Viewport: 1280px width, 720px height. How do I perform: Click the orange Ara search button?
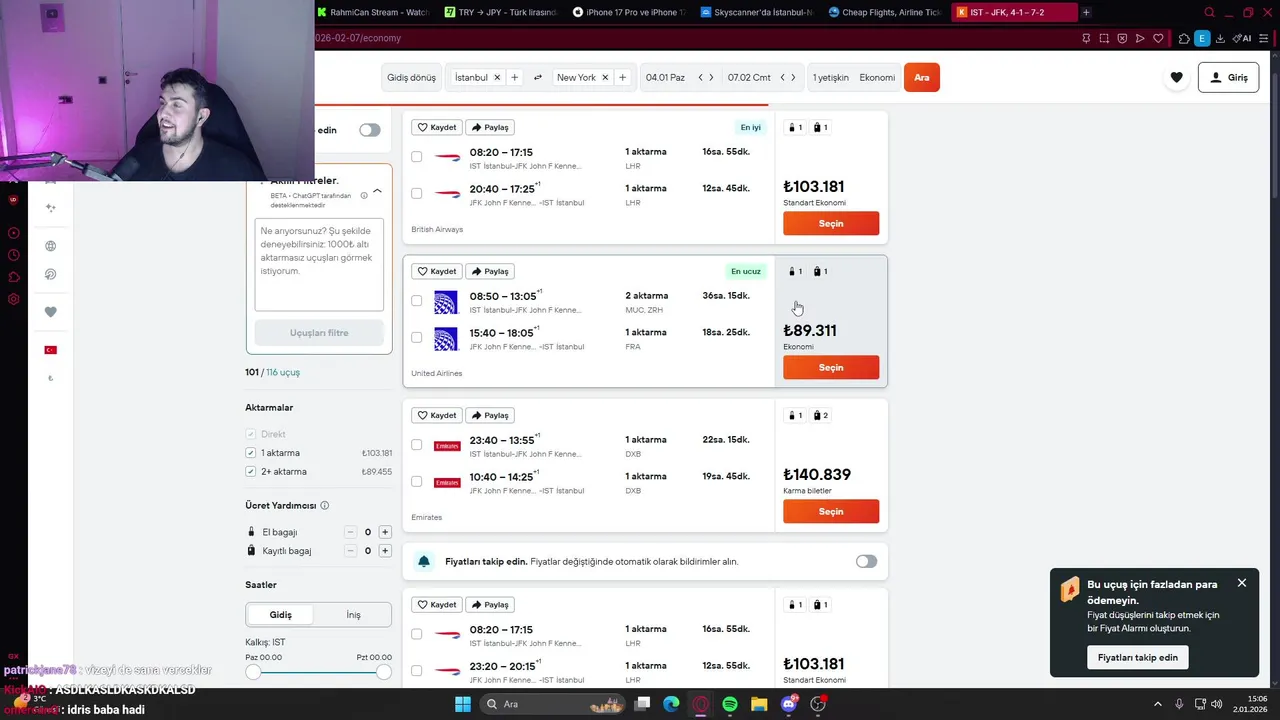tap(921, 77)
